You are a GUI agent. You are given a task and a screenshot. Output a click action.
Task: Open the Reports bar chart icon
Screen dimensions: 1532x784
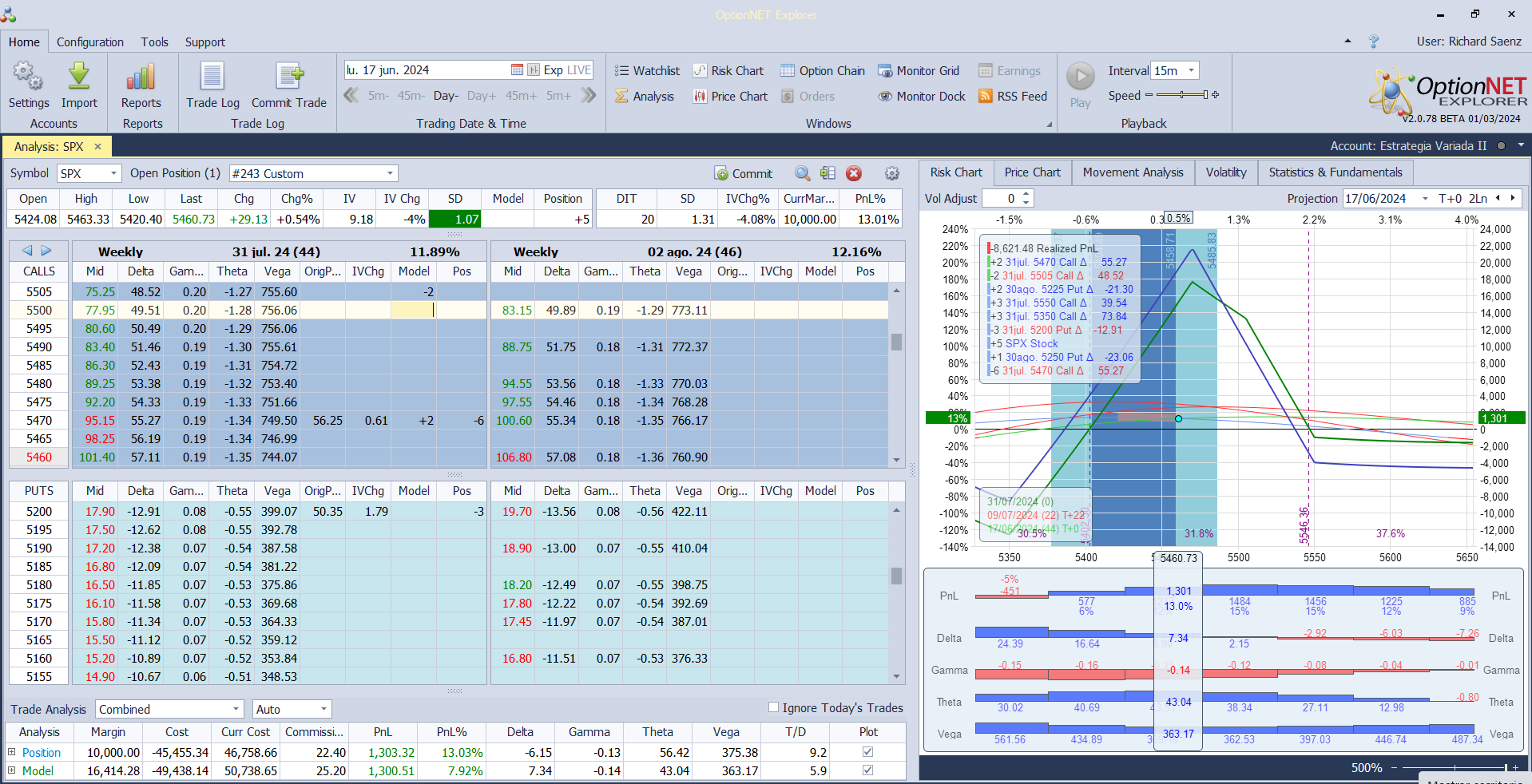coord(141,77)
